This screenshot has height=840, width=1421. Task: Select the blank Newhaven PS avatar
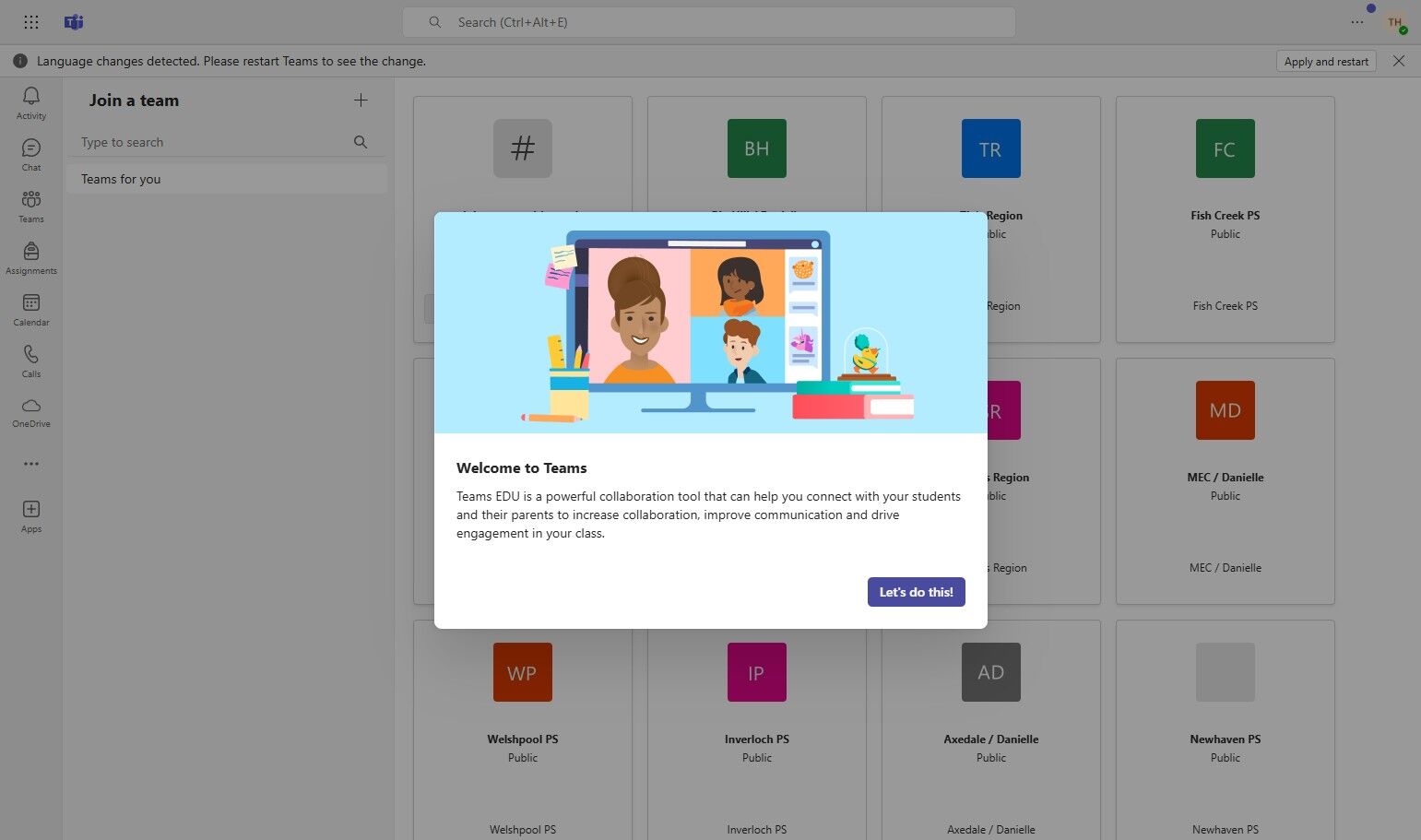click(1226, 672)
